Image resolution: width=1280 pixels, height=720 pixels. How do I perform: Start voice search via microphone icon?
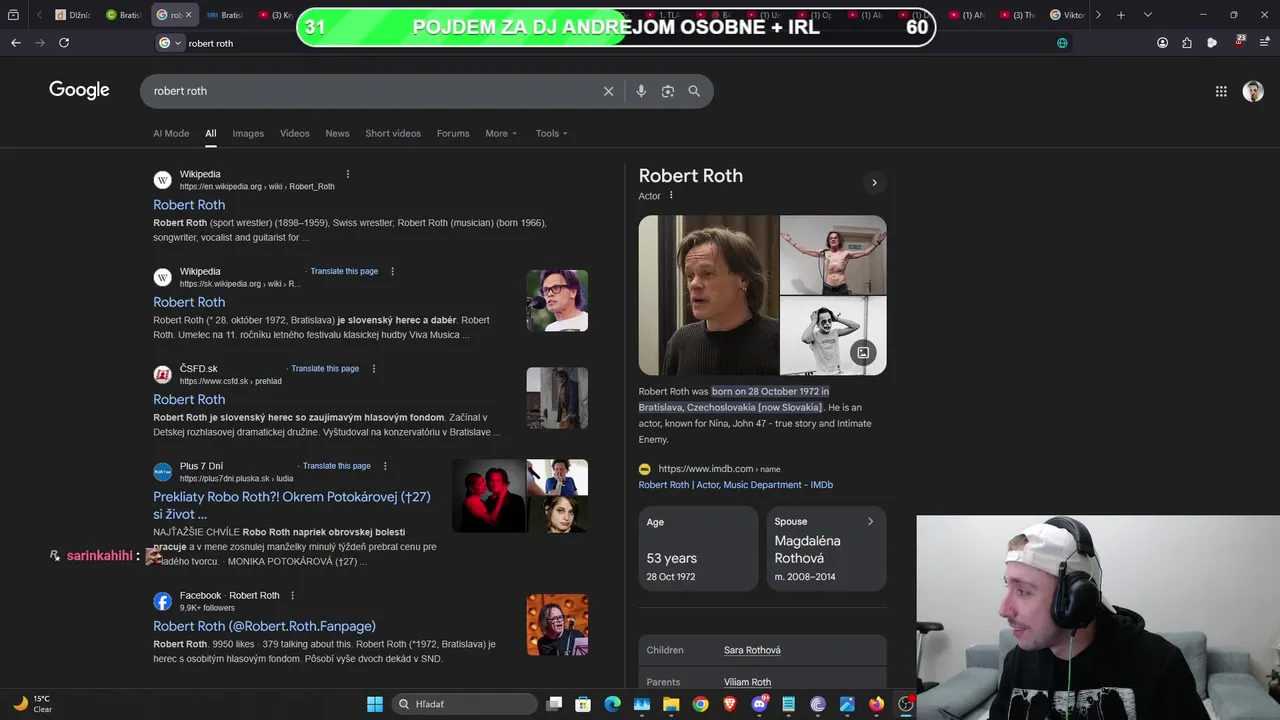[641, 91]
